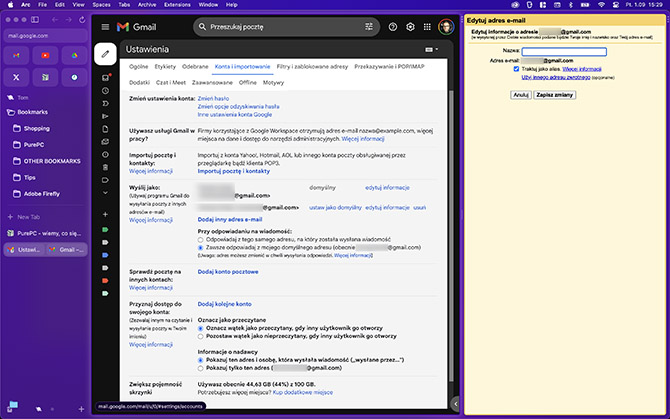Select 'Zawsze odpowiadaj z mojego domyślnego adresu' radio

(x=200, y=248)
